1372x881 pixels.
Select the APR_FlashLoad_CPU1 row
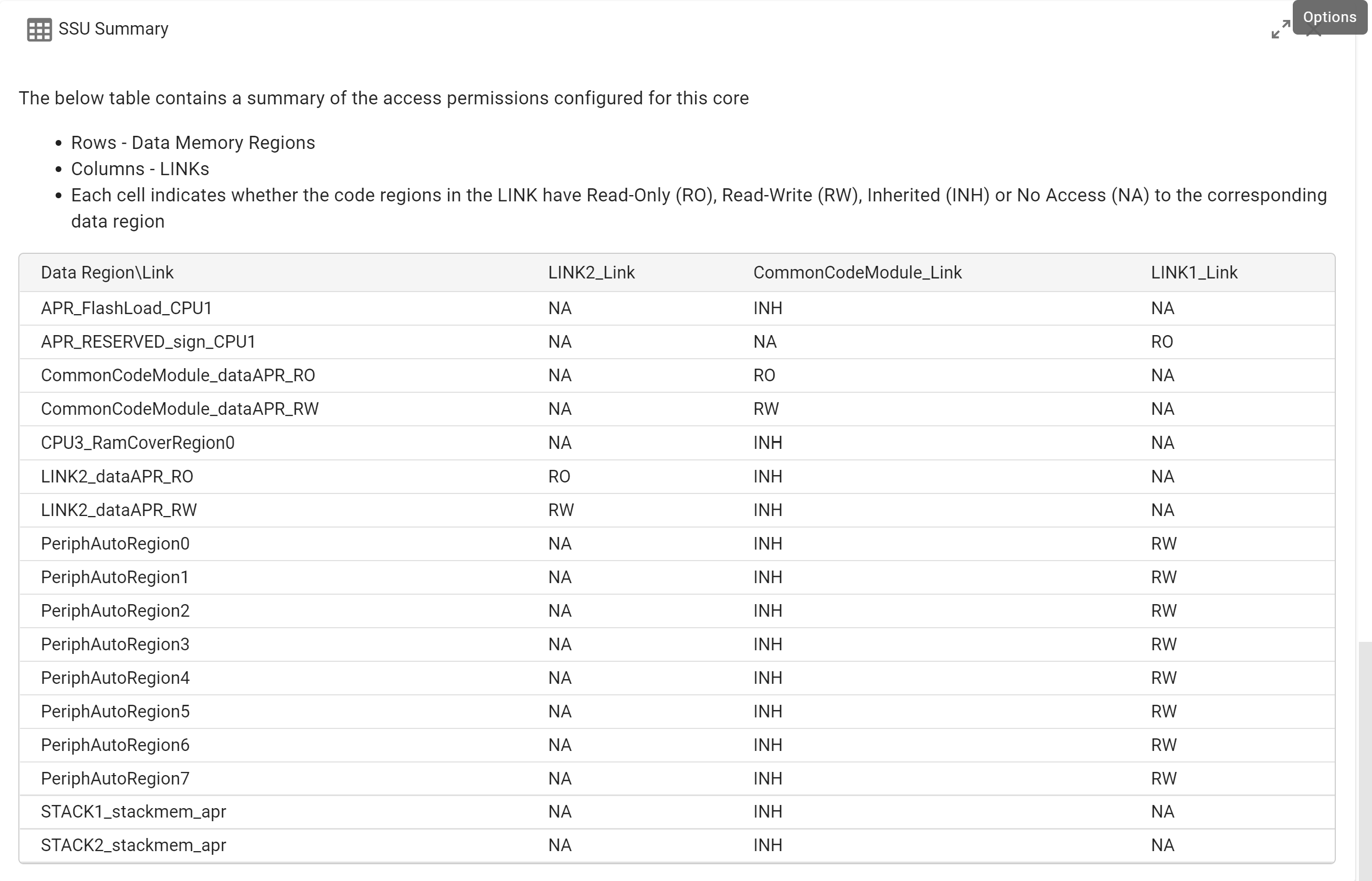click(x=126, y=308)
